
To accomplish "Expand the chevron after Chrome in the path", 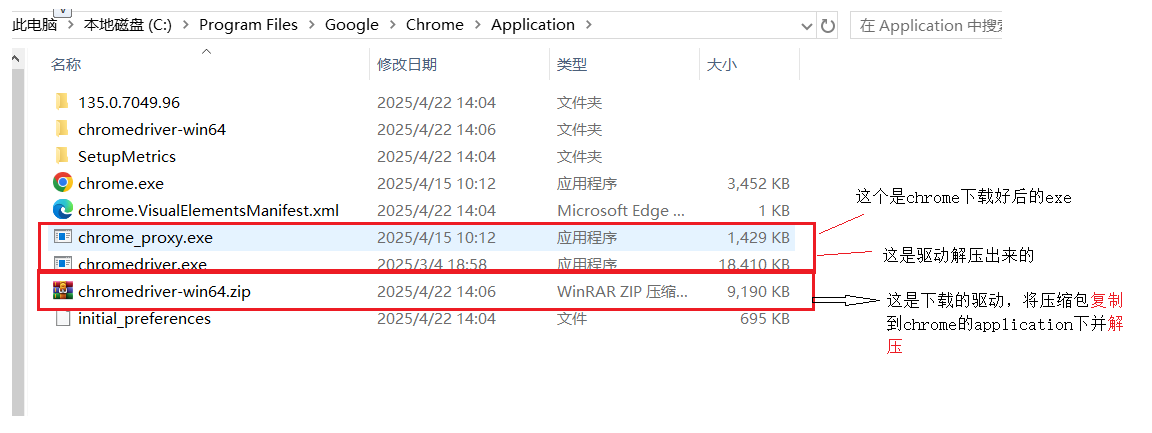I will (x=477, y=25).
